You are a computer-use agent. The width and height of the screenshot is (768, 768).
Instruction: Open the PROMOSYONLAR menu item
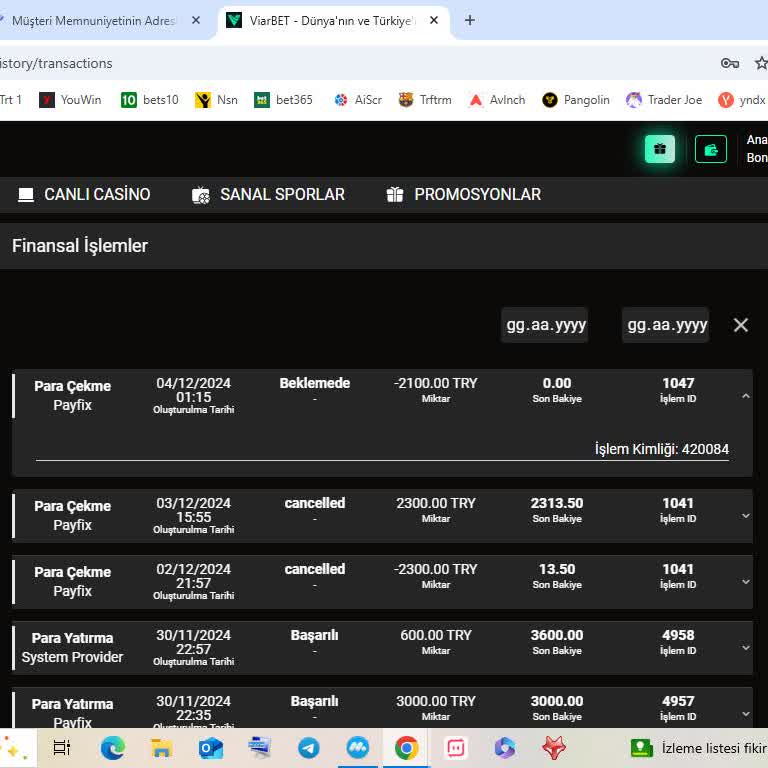point(464,195)
